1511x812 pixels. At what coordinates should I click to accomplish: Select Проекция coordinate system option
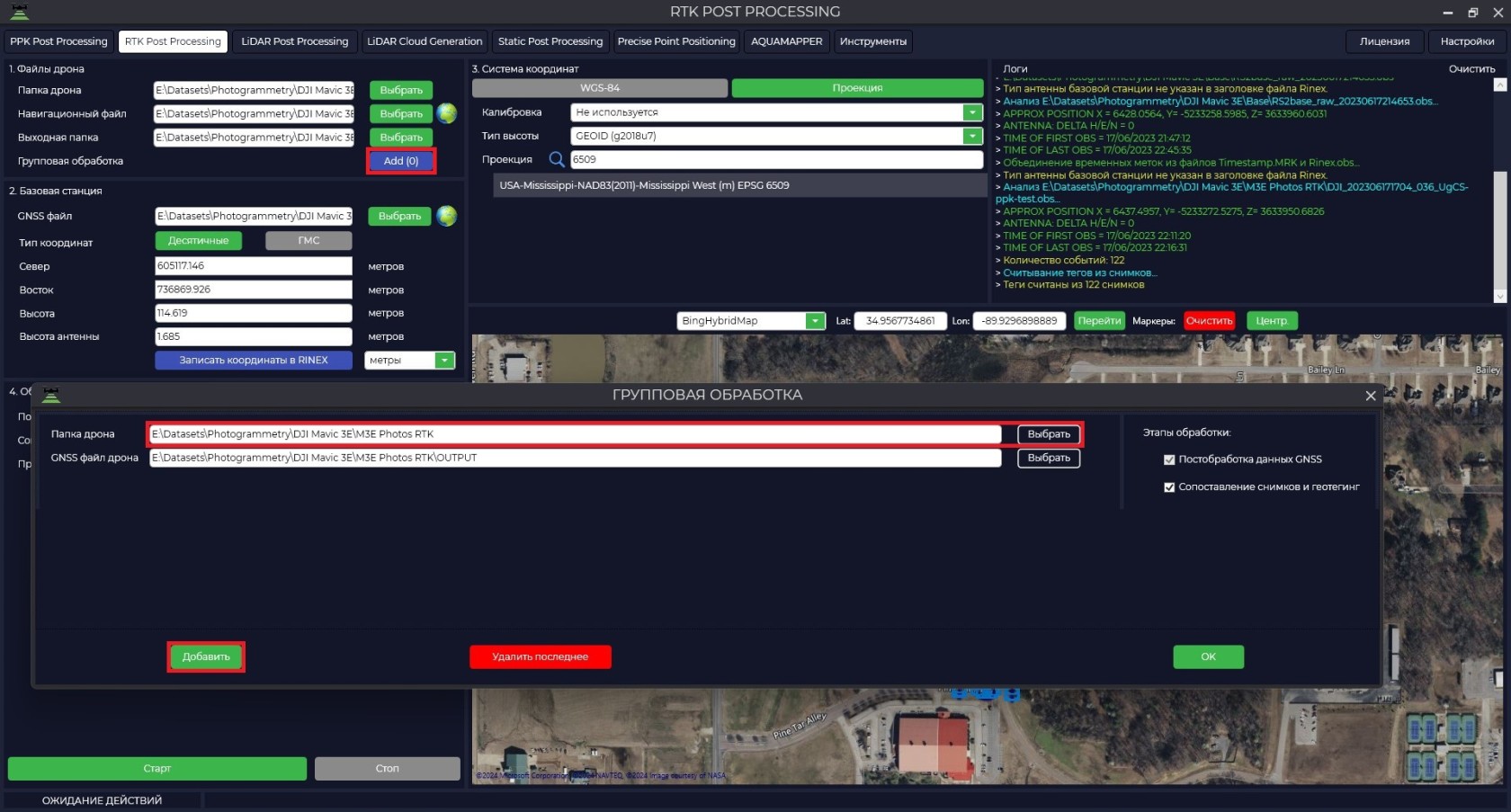pyautogui.click(x=857, y=88)
